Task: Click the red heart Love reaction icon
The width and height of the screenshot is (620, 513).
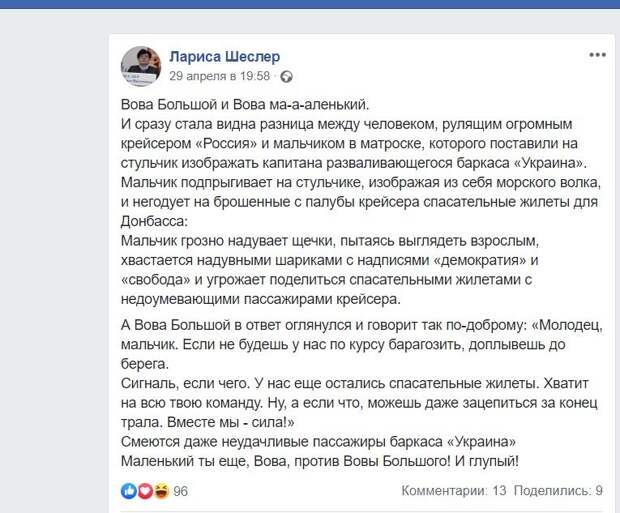Action: coord(145,491)
